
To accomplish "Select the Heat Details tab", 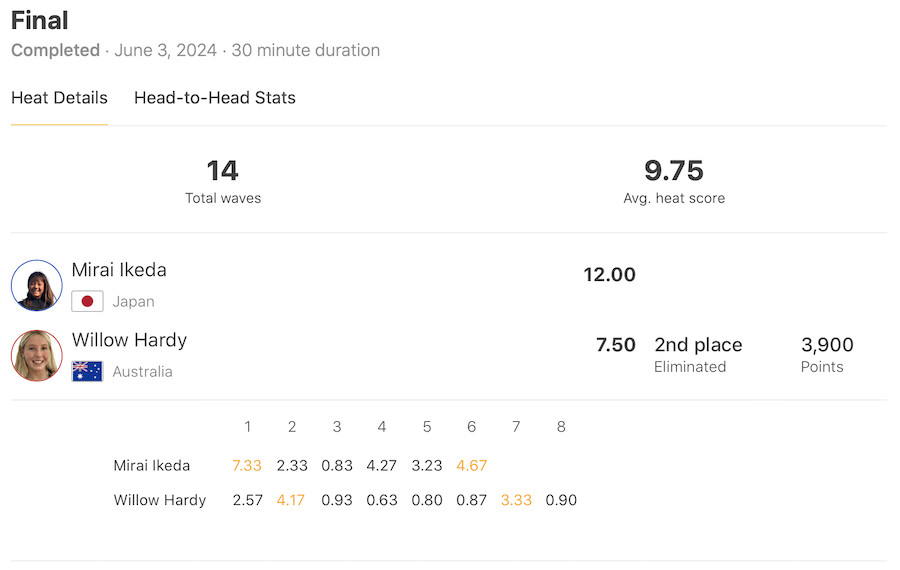I will coord(59,98).
